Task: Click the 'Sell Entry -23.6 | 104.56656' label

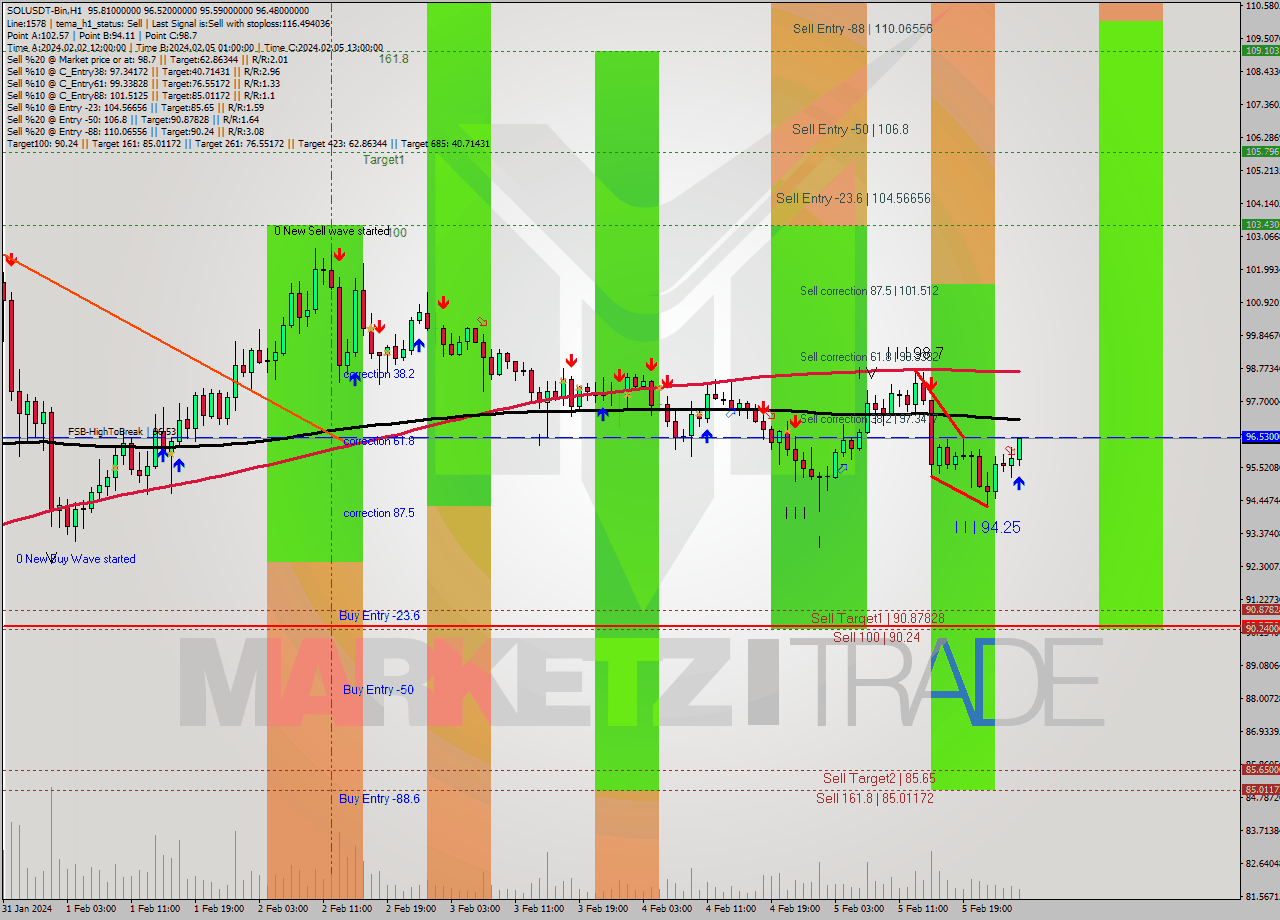Action: 853,199
